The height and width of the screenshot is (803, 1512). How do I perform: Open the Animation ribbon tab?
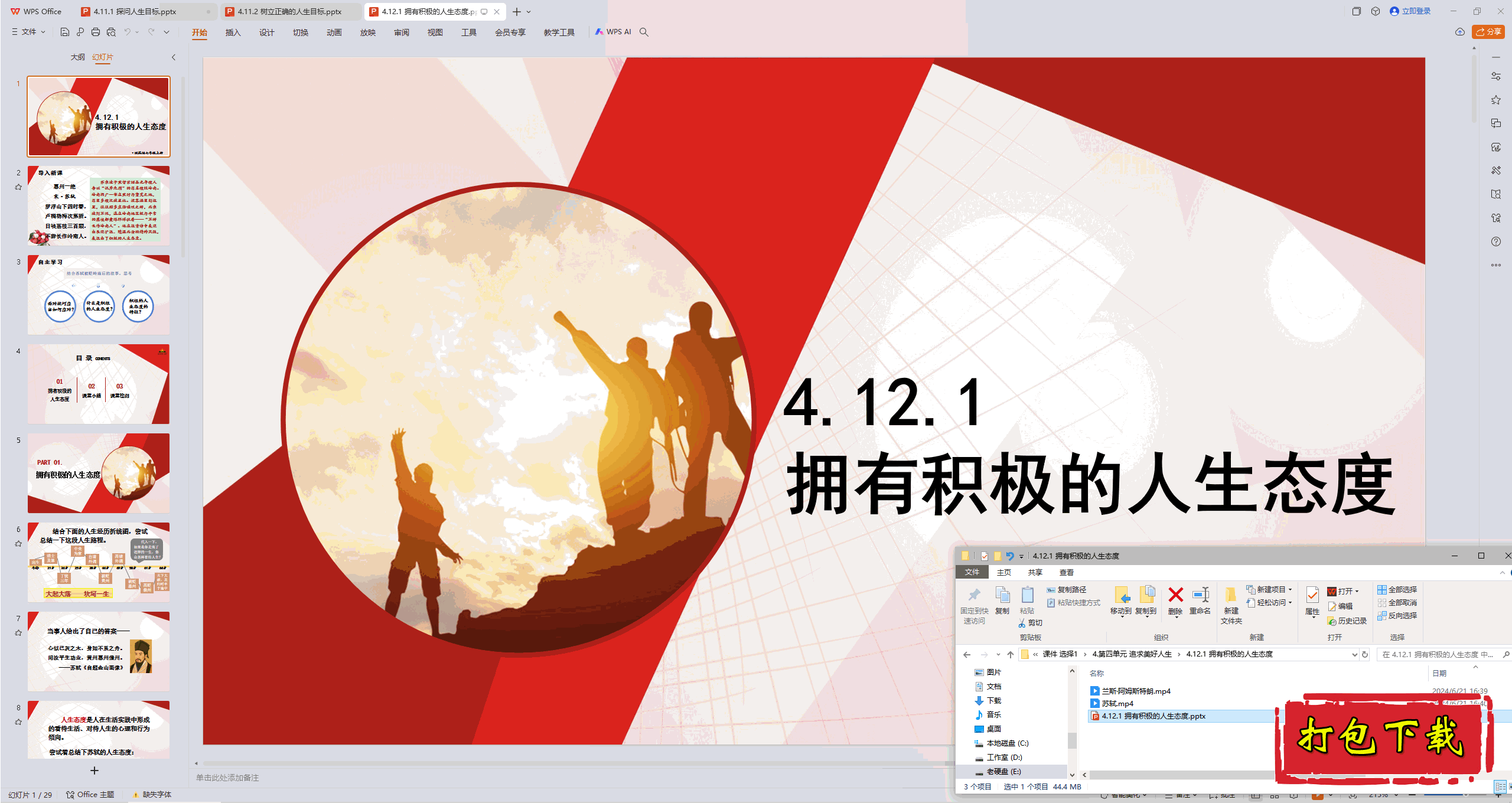[334, 32]
